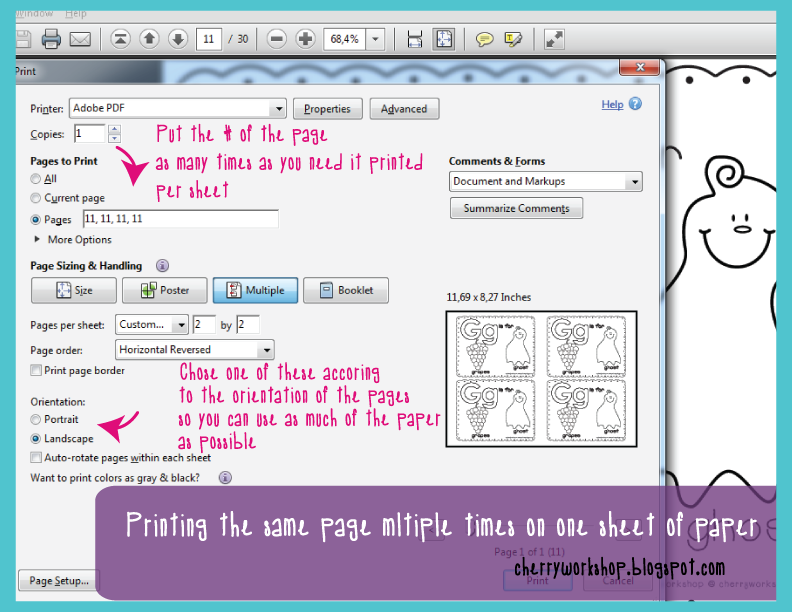Viewport: 792px width, 612px height.
Task: Decrease copies with down stepper arrow
Action: point(115,138)
